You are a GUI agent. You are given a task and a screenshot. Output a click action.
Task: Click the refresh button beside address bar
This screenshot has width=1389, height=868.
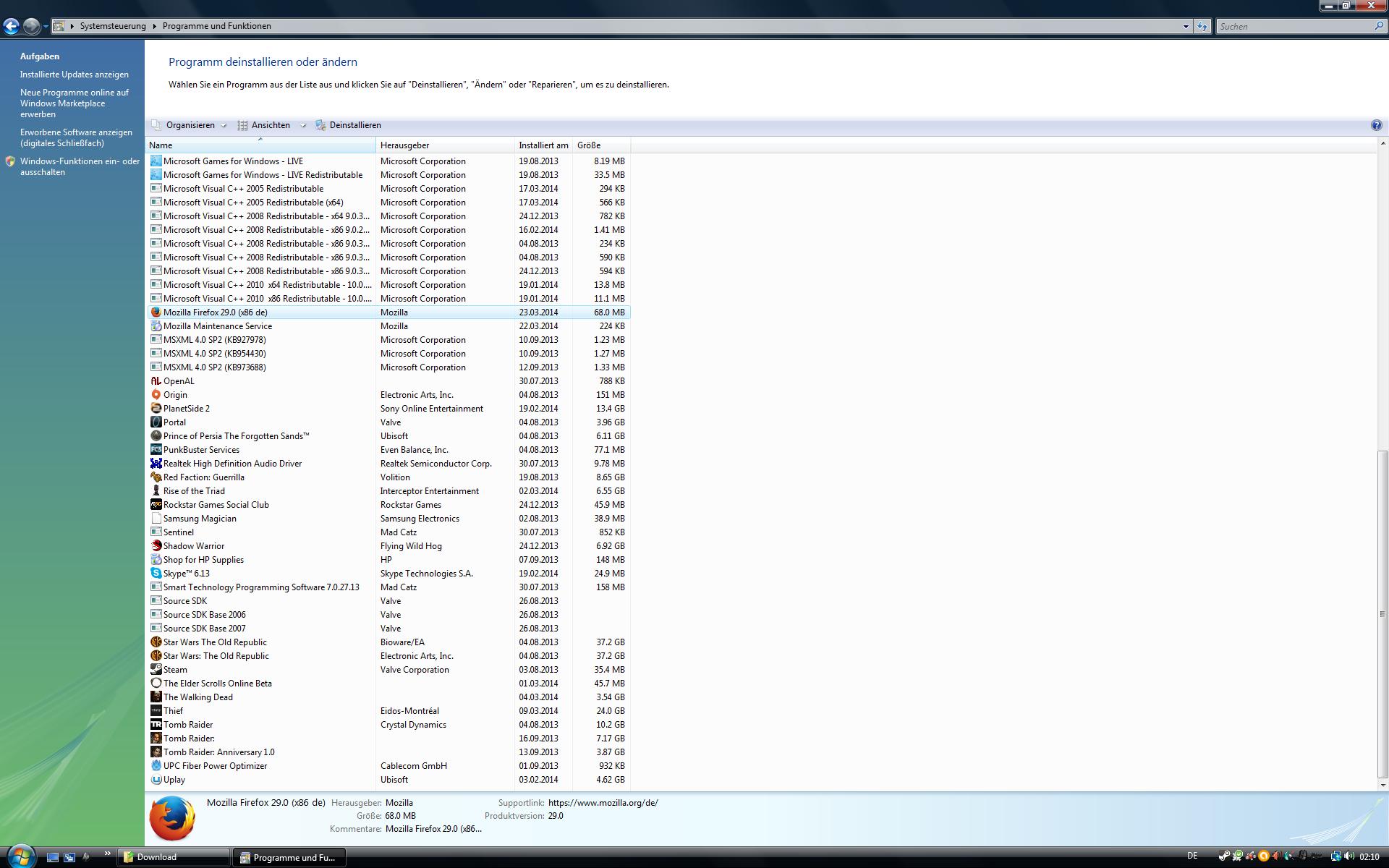coord(1202,26)
